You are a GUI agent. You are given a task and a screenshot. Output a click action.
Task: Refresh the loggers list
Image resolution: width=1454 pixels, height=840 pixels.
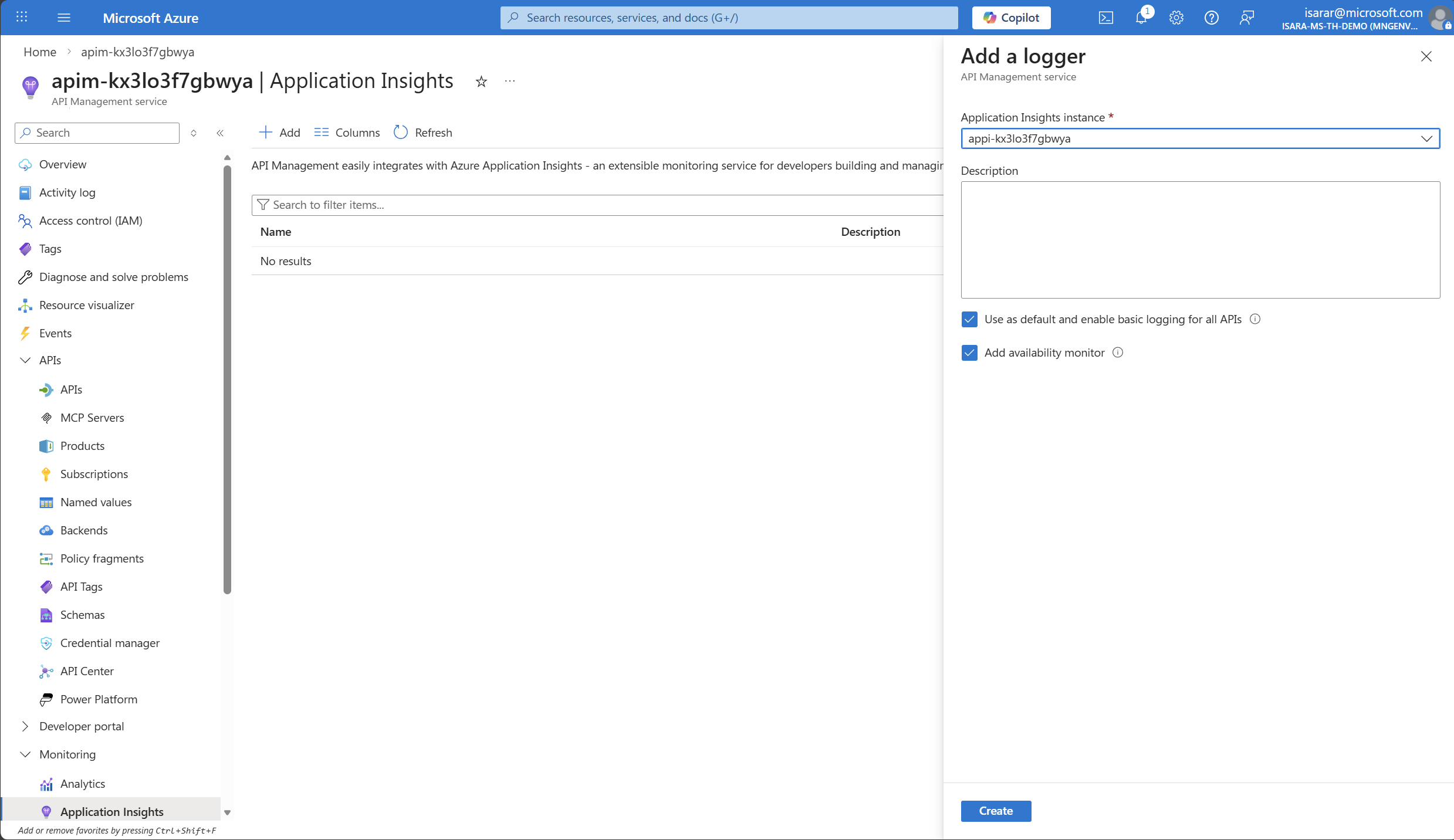point(423,133)
